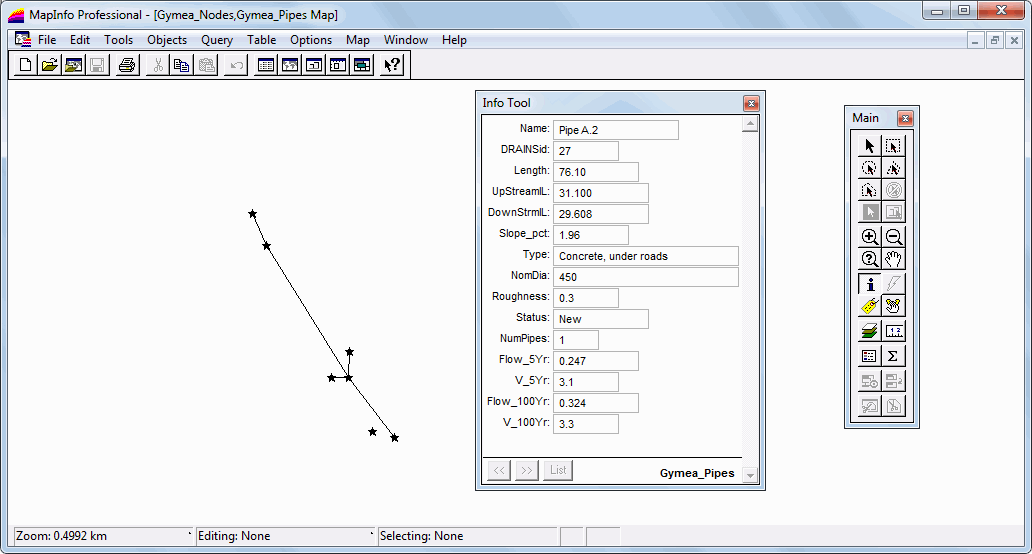Click the UpStreamIL field 31.100
The height and width of the screenshot is (554, 1032).
[600, 193]
